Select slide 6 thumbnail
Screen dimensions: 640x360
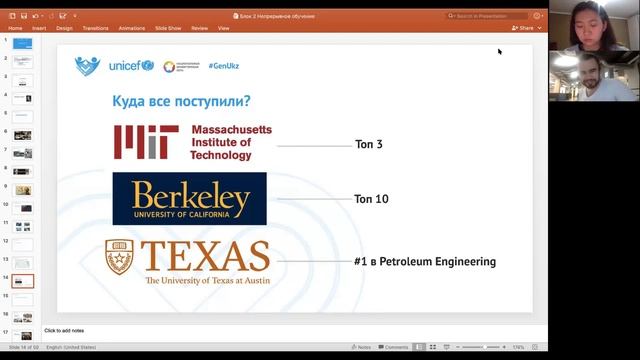click(22, 135)
